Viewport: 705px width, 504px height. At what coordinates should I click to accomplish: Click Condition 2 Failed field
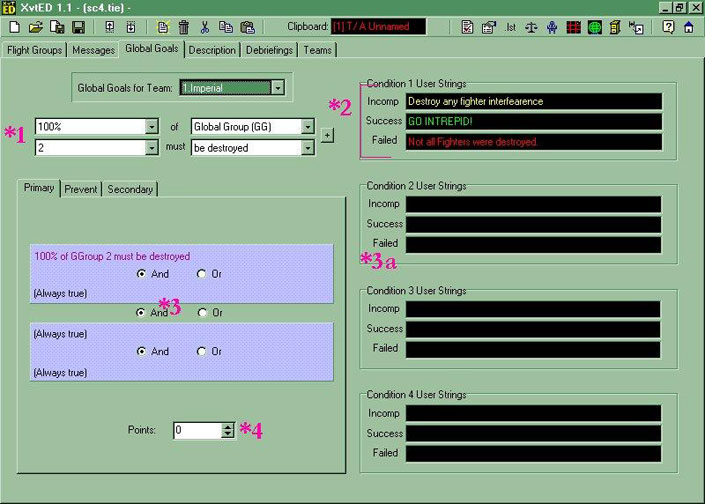533,245
